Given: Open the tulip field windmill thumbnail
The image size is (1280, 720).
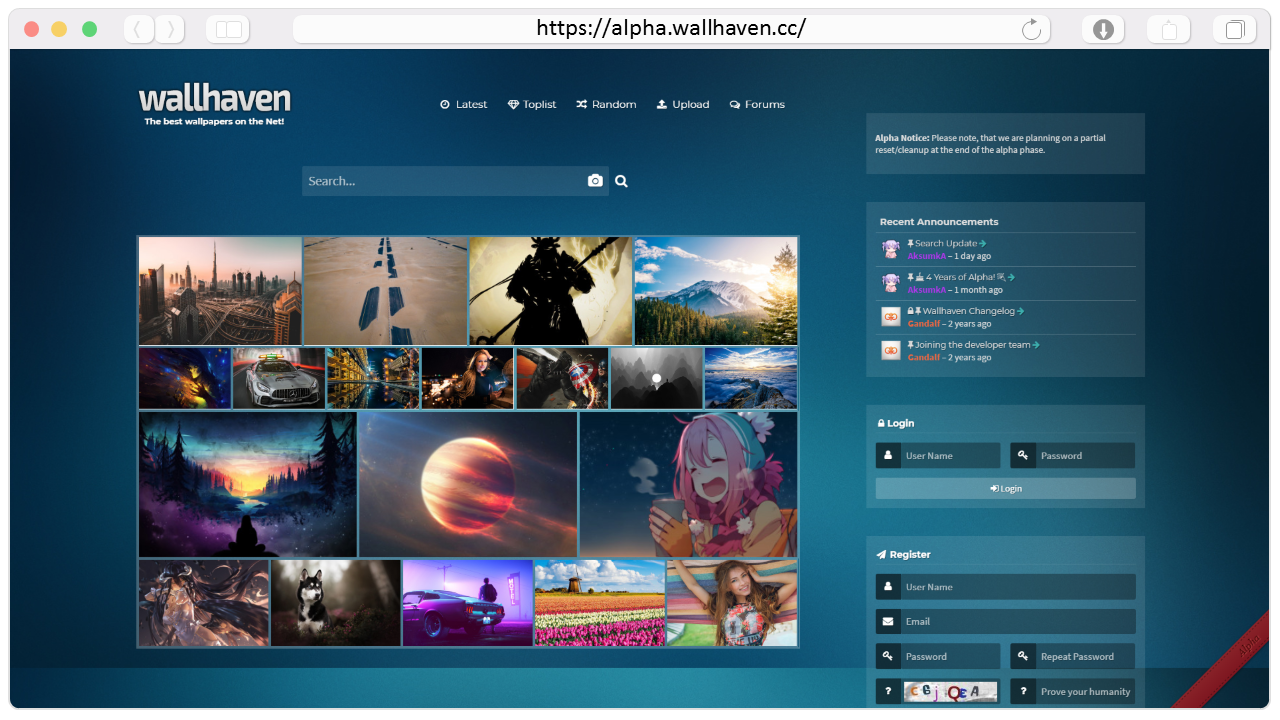Looking at the screenshot, I should 600,603.
